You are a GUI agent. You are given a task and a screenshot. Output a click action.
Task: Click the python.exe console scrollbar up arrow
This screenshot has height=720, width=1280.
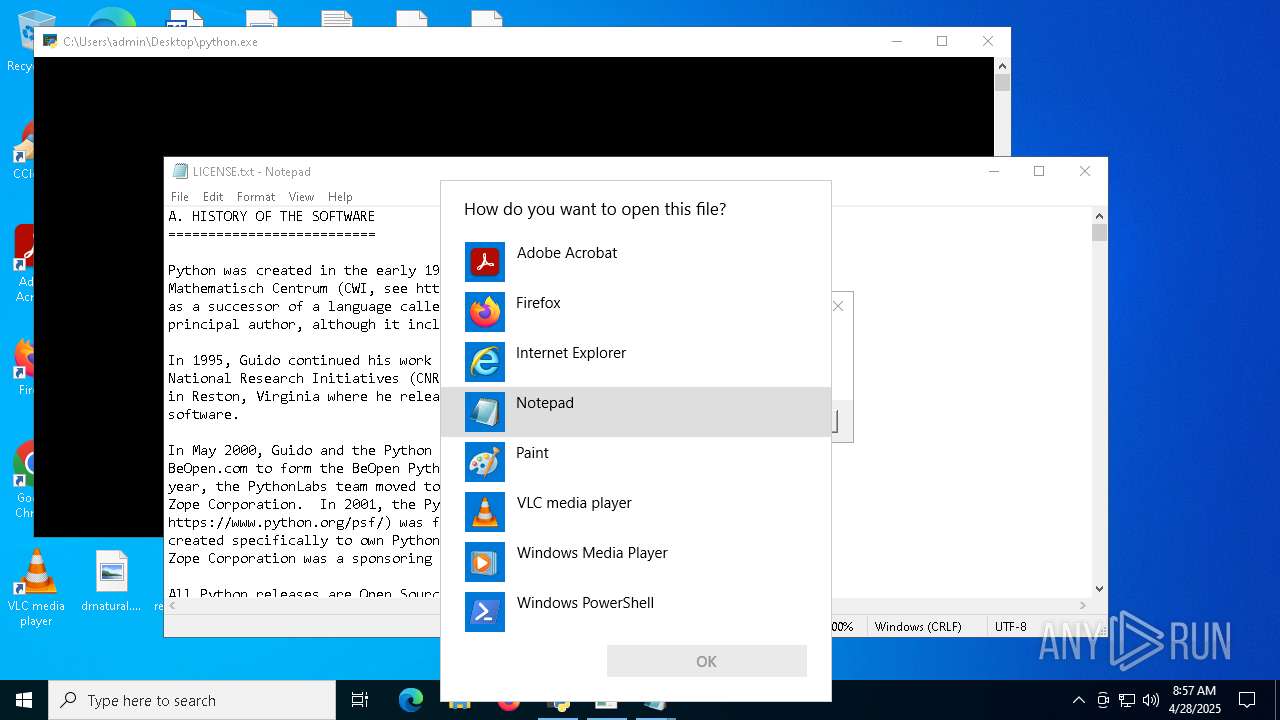coord(1002,65)
